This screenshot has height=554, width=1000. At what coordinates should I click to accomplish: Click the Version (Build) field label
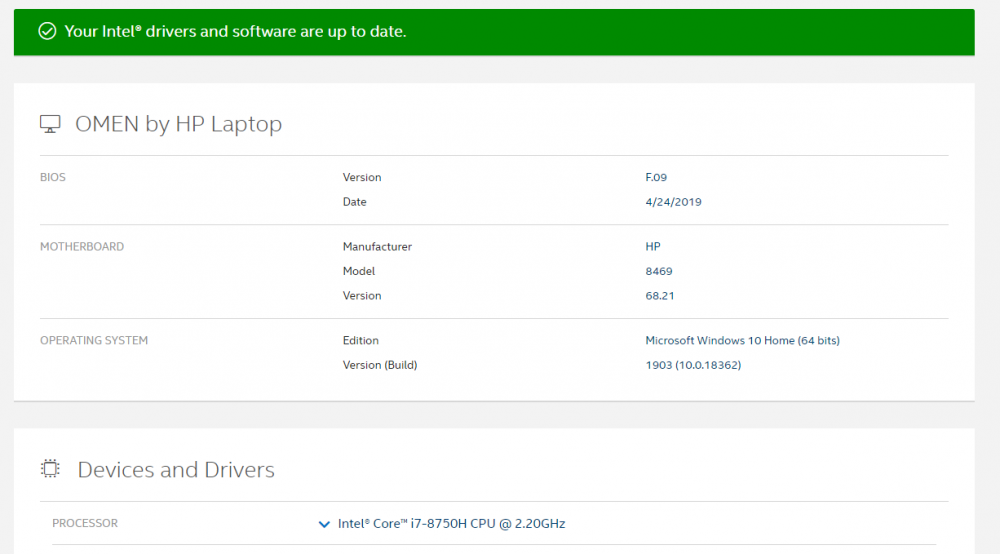[x=379, y=365]
